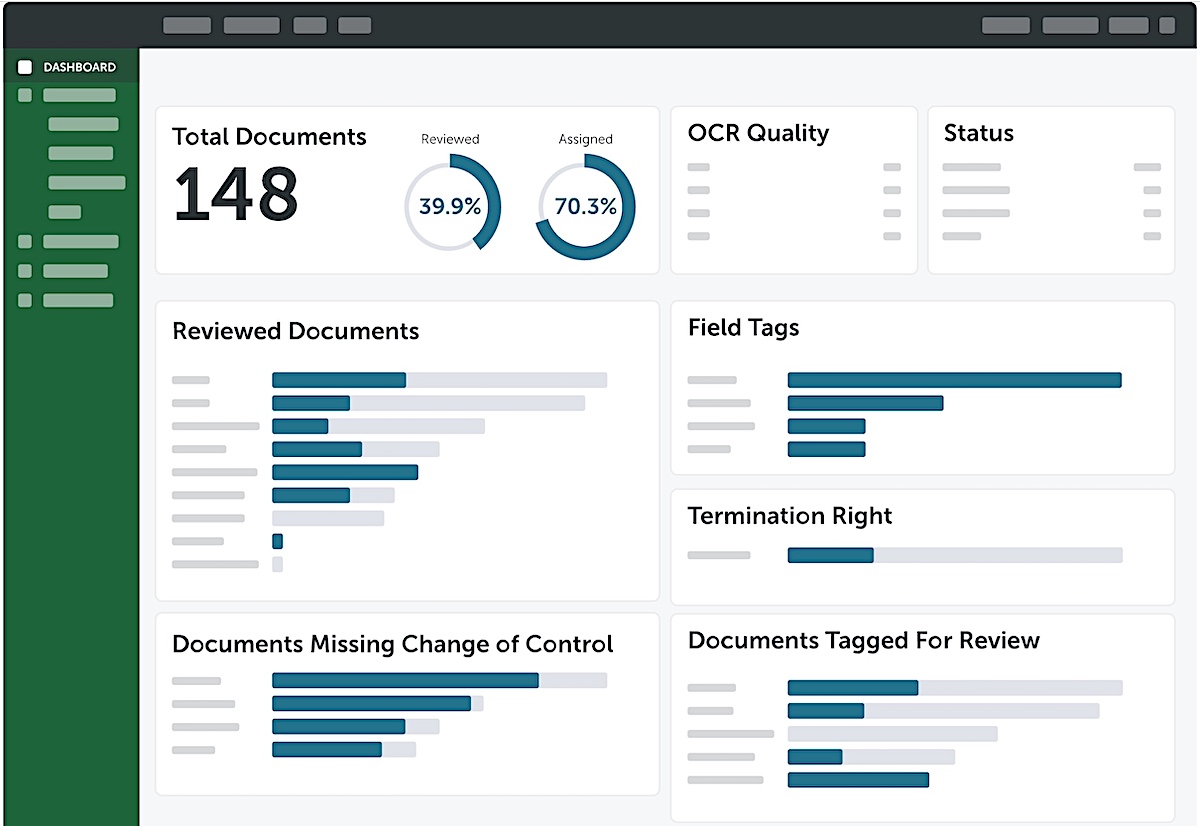Click the Termination Right progress bar
This screenshot has height=826, width=1200.
point(955,555)
